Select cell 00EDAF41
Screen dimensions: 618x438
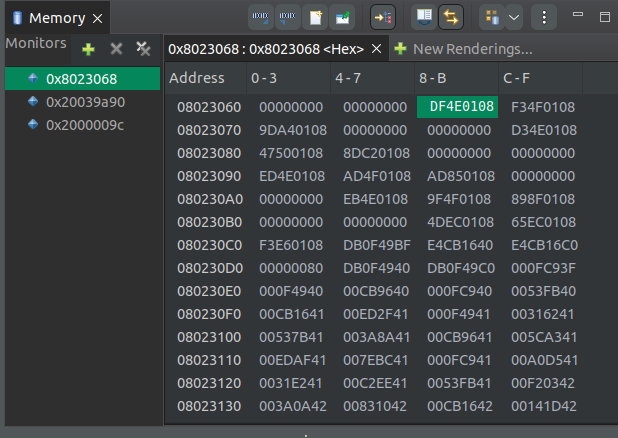[x=292, y=360]
